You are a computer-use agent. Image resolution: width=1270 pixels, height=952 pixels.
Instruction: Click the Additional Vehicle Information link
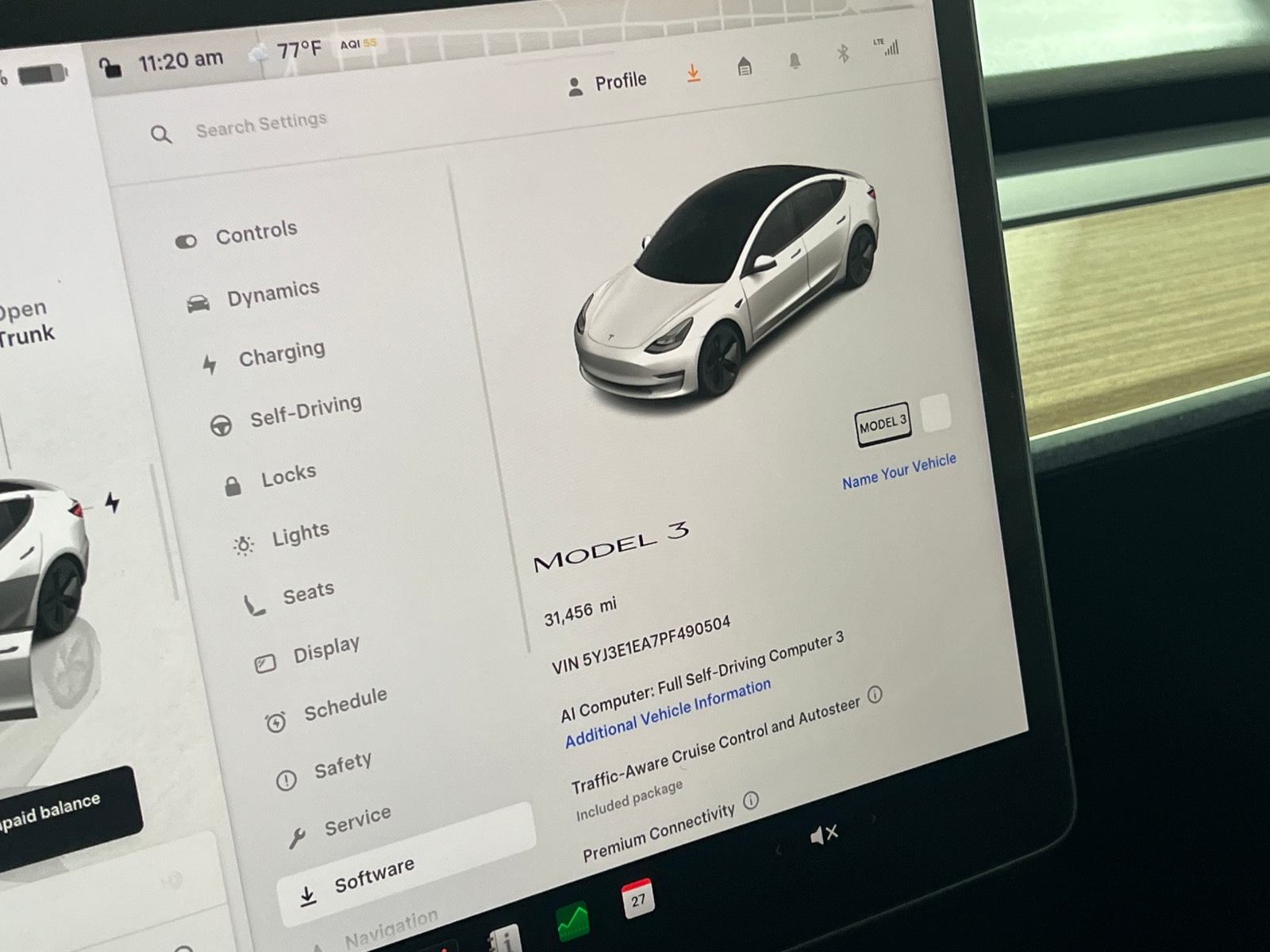(668, 713)
